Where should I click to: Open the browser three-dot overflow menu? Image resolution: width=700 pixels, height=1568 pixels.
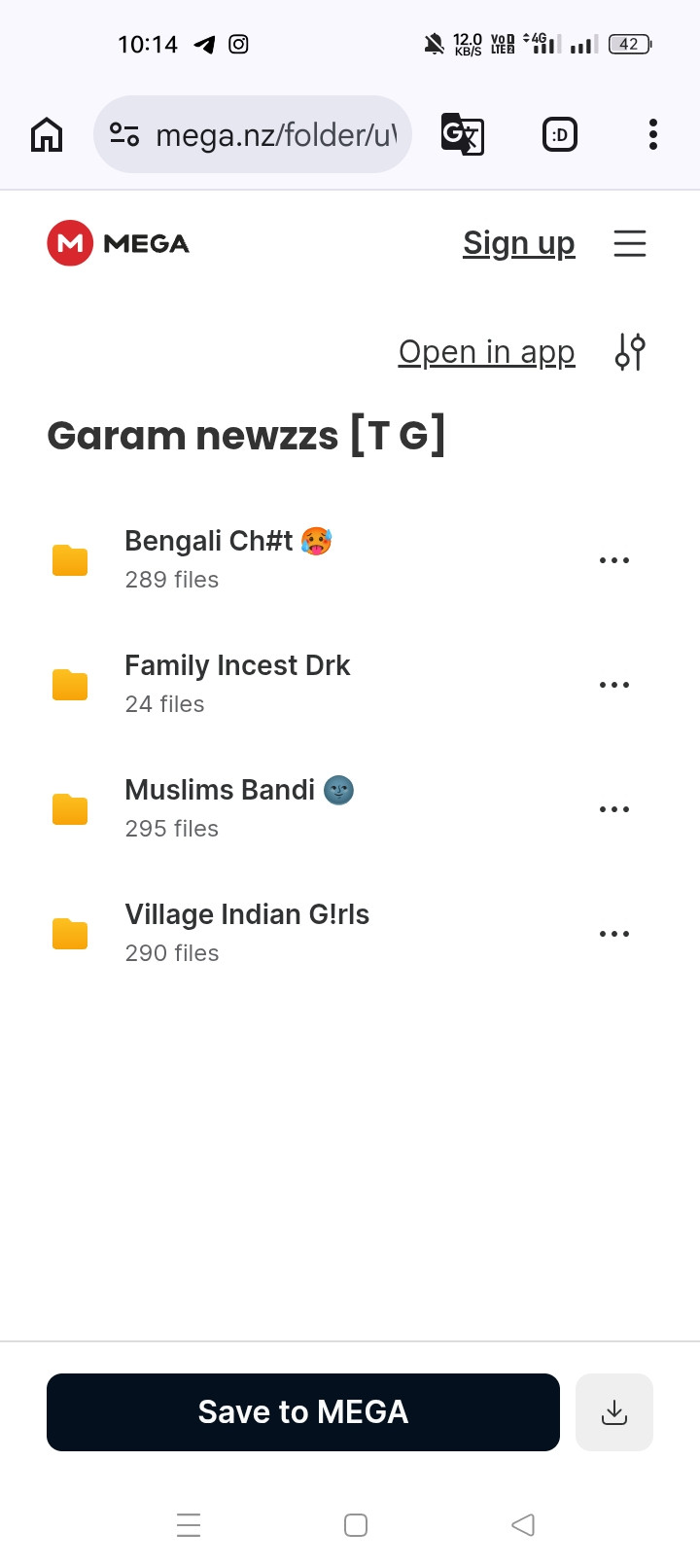pyautogui.click(x=653, y=134)
